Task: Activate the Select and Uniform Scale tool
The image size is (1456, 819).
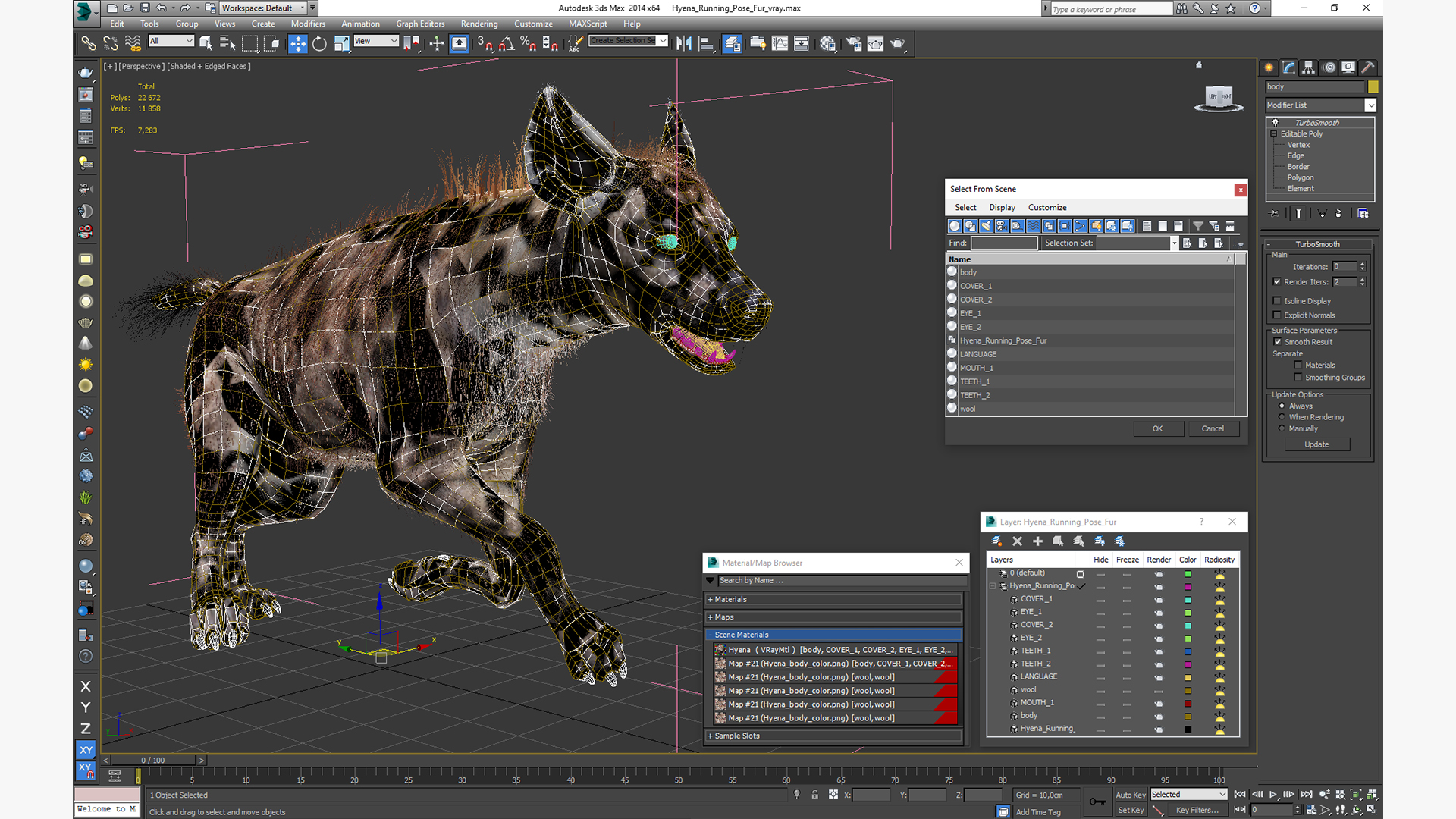Action: [341, 43]
